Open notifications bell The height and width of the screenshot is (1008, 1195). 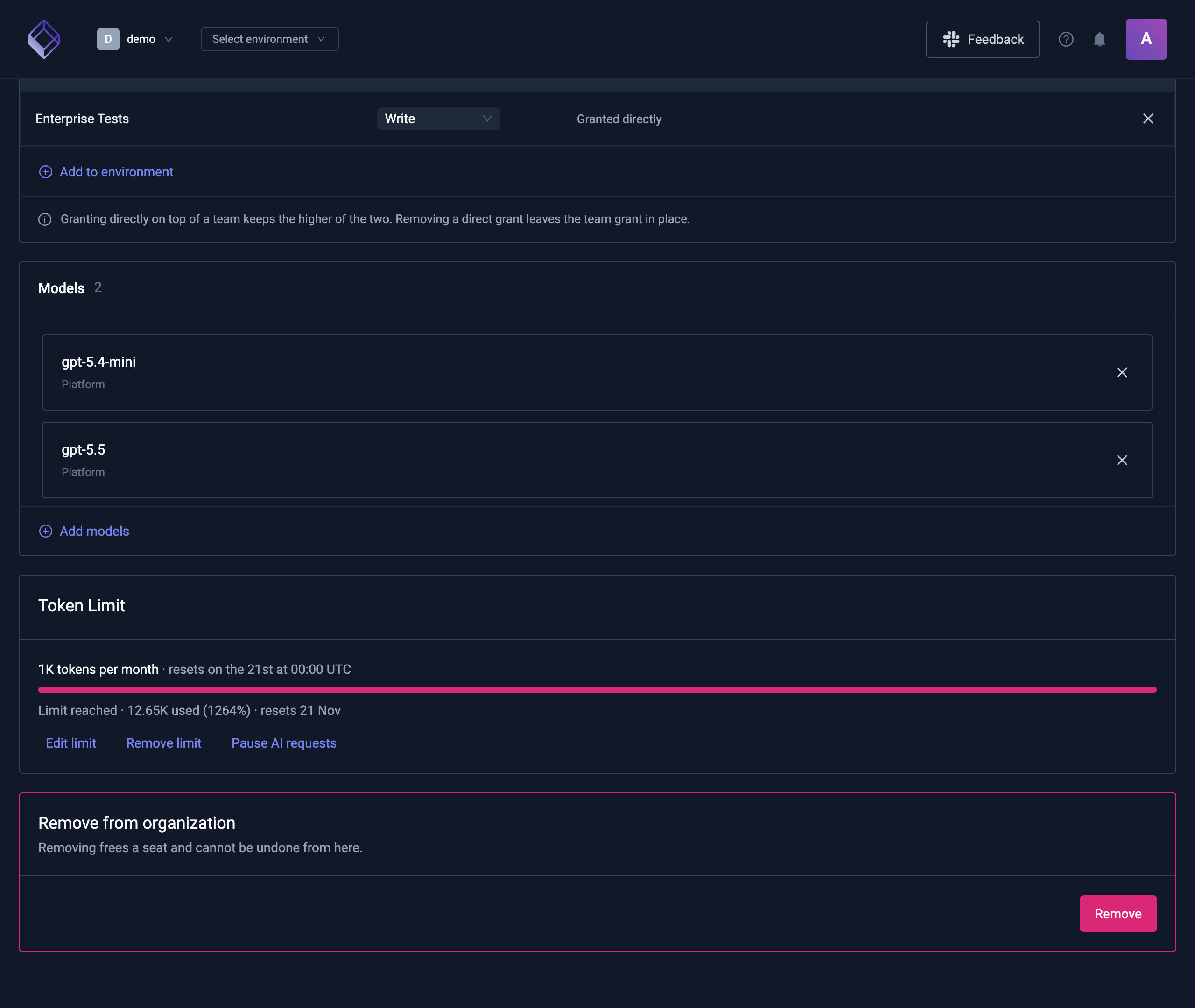click(1100, 39)
